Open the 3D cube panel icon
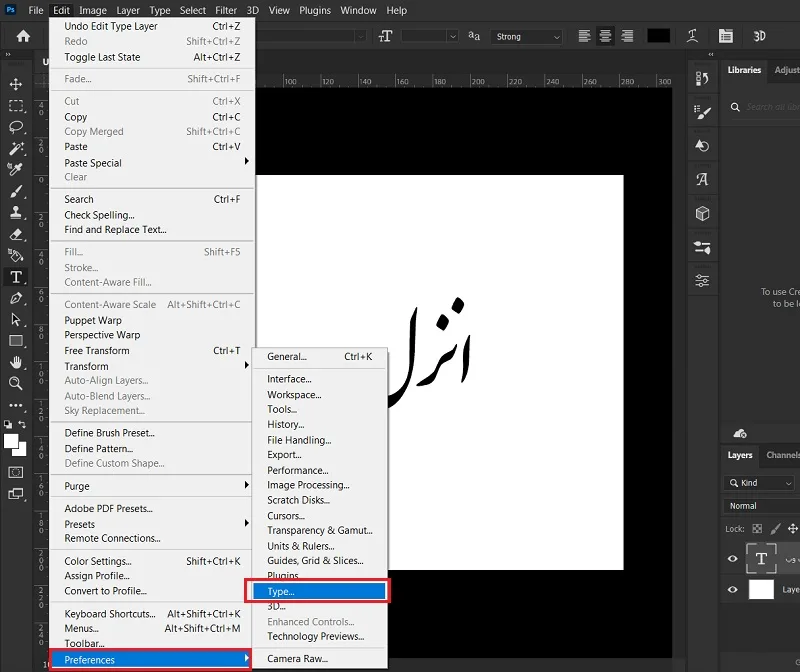This screenshot has height=672, width=800. click(702, 213)
